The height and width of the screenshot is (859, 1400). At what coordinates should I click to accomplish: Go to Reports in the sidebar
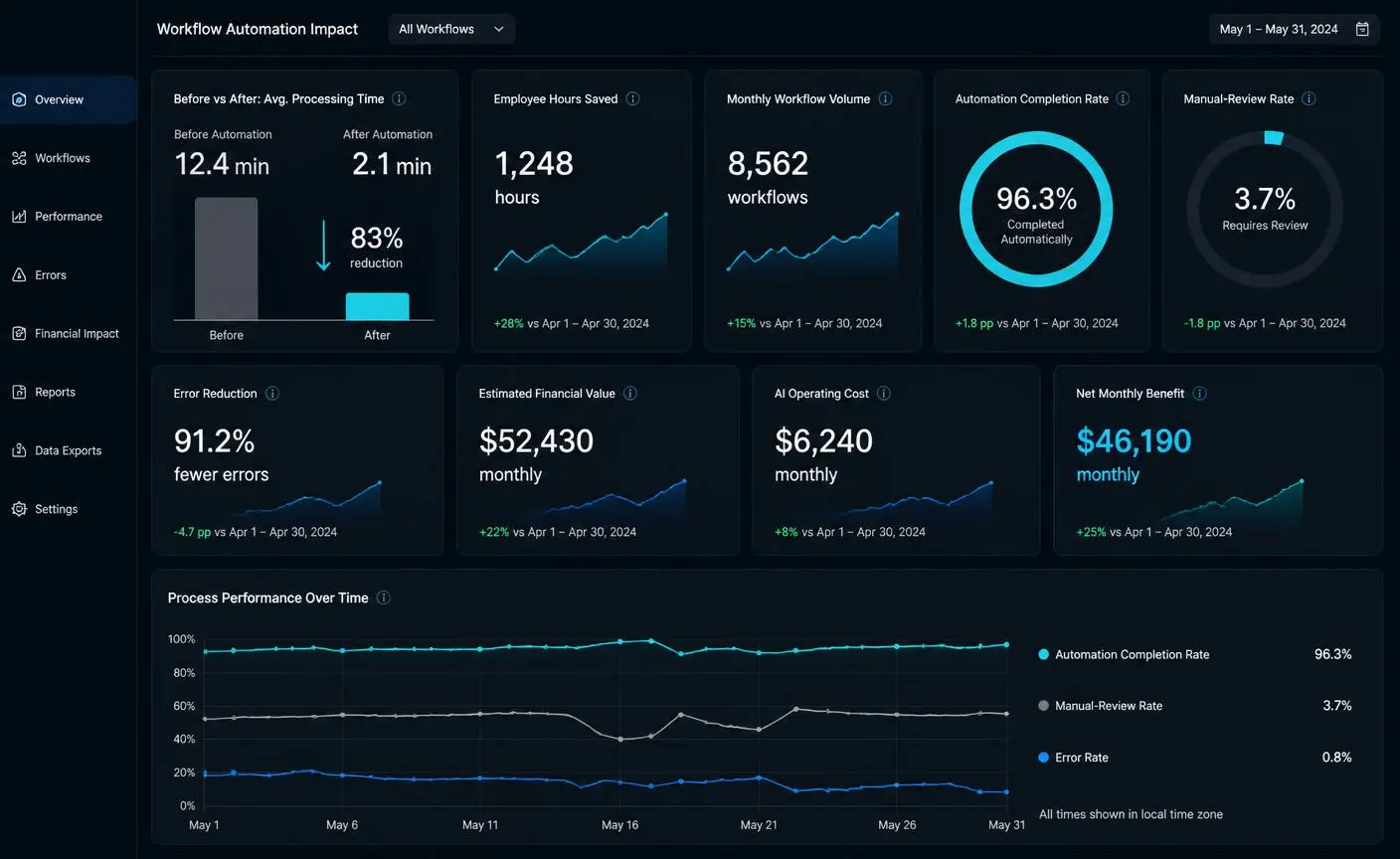(69, 393)
